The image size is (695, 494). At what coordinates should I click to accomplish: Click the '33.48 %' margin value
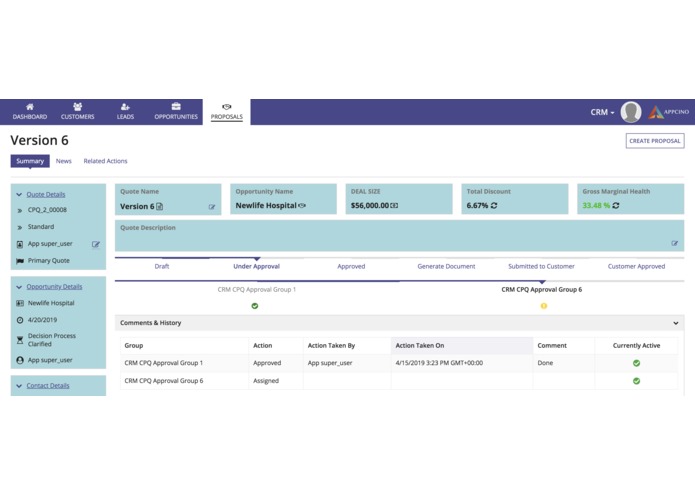pyautogui.click(x=596, y=206)
